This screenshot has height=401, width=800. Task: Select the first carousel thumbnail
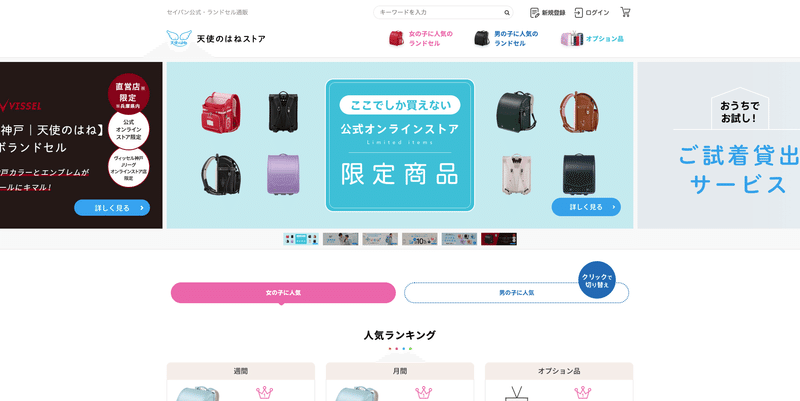pyautogui.click(x=301, y=239)
